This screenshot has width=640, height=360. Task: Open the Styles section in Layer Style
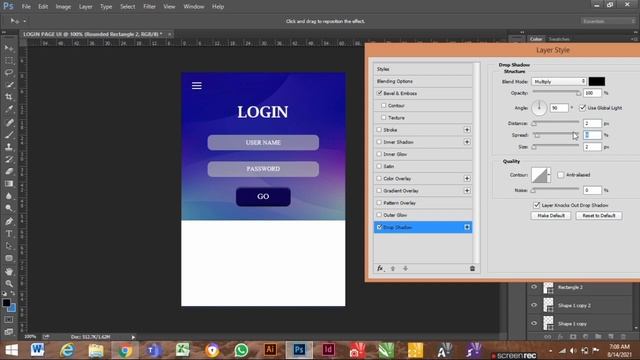[x=423, y=69]
